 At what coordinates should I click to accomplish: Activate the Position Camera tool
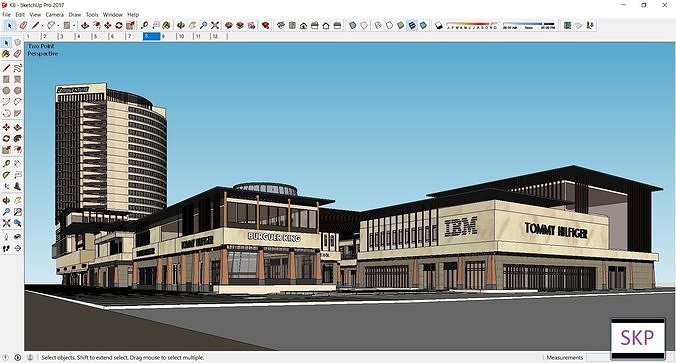[6, 237]
